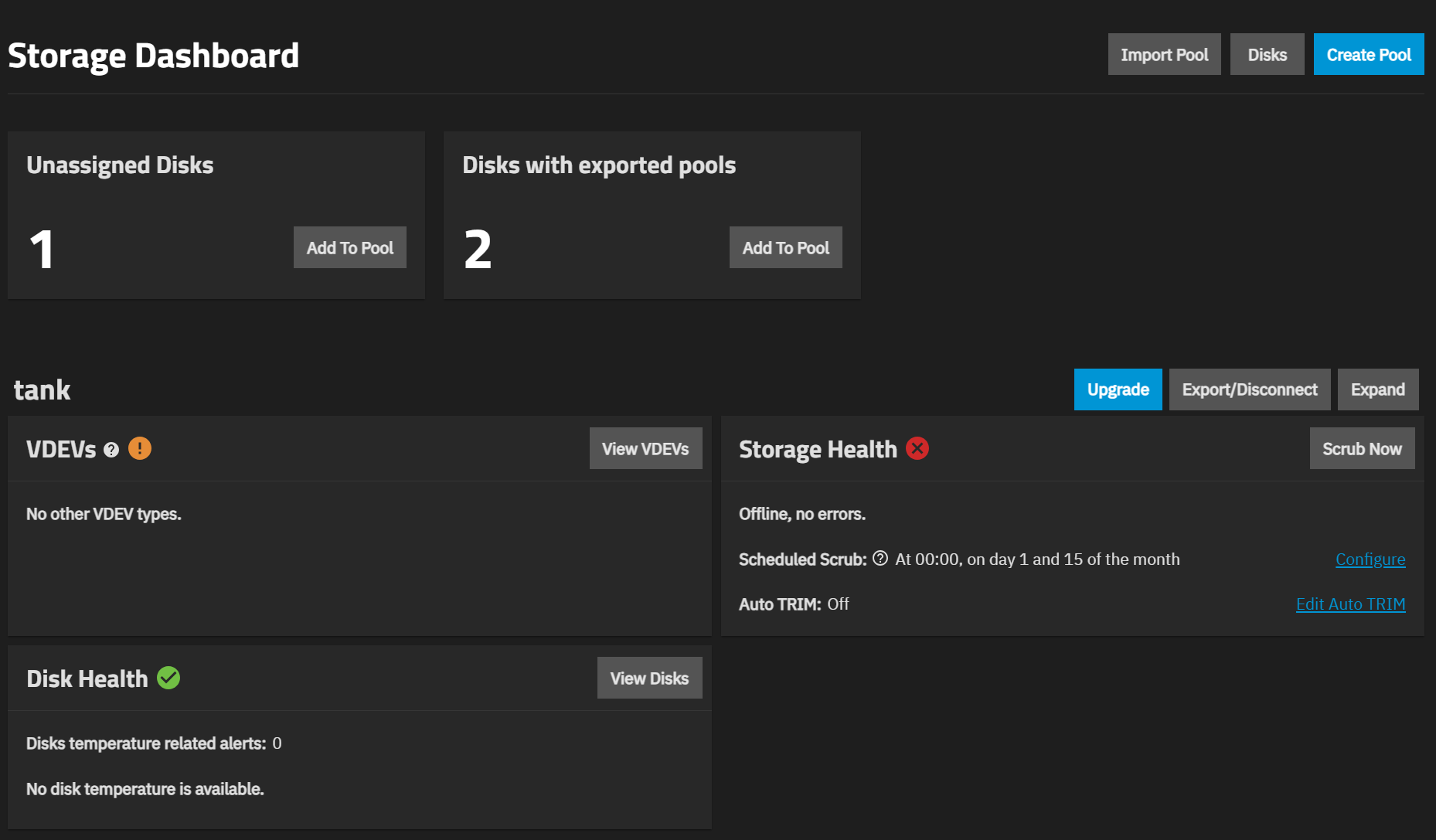1436x840 pixels.
Task: Click the green Disk Health checkmark icon
Action: click(x=168, y=678)
